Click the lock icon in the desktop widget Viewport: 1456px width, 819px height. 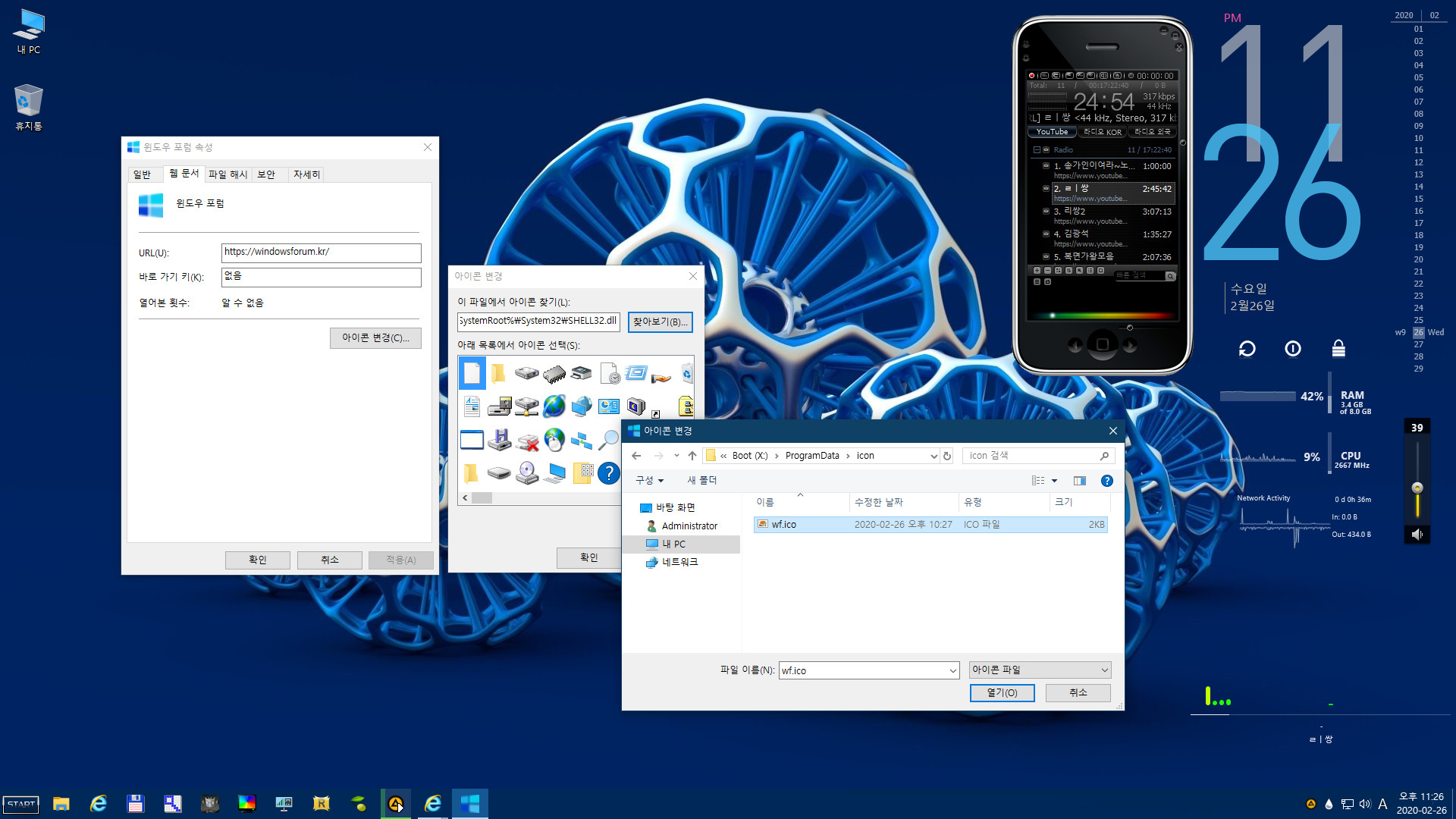(x=1338, y=349)
